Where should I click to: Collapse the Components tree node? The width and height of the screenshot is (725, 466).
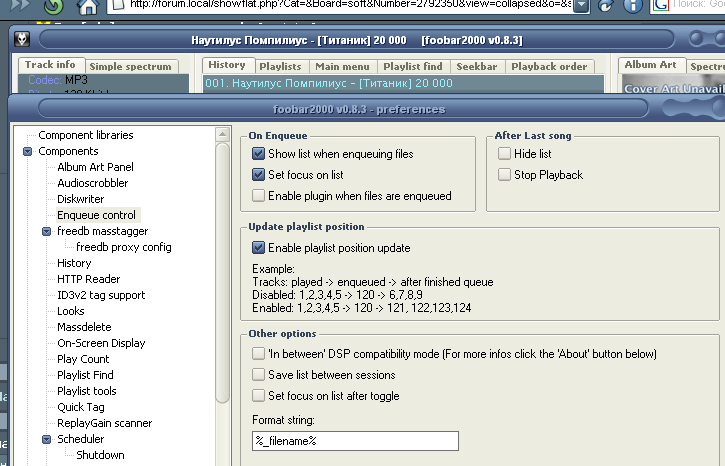click(x=27, y=151)
